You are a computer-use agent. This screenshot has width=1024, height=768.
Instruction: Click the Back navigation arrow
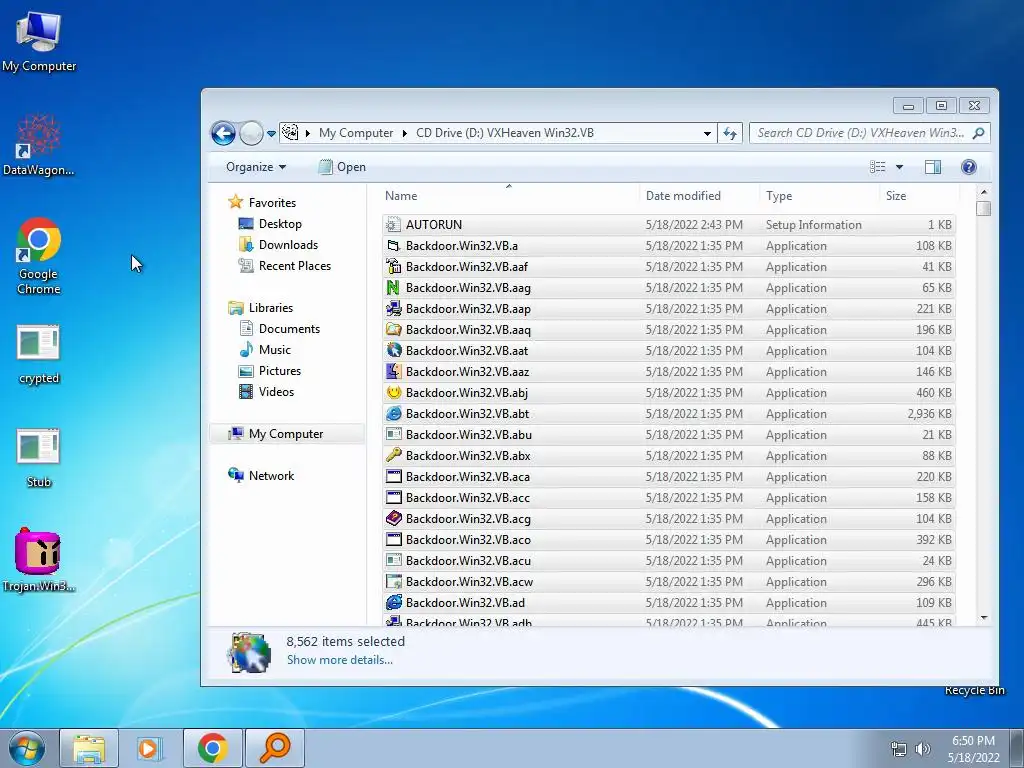tap(223, 133)
